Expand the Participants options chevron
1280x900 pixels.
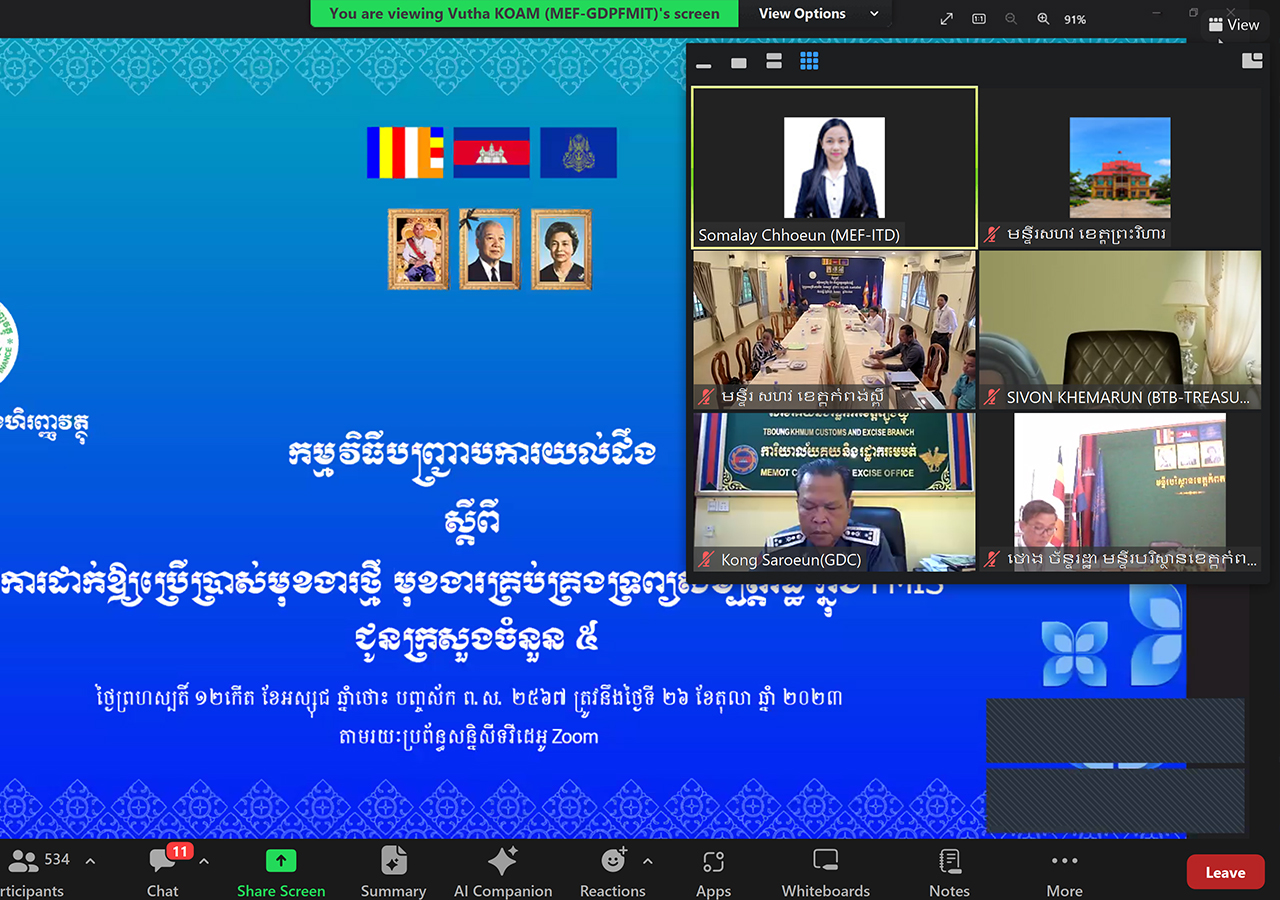[x=90, y=861]
